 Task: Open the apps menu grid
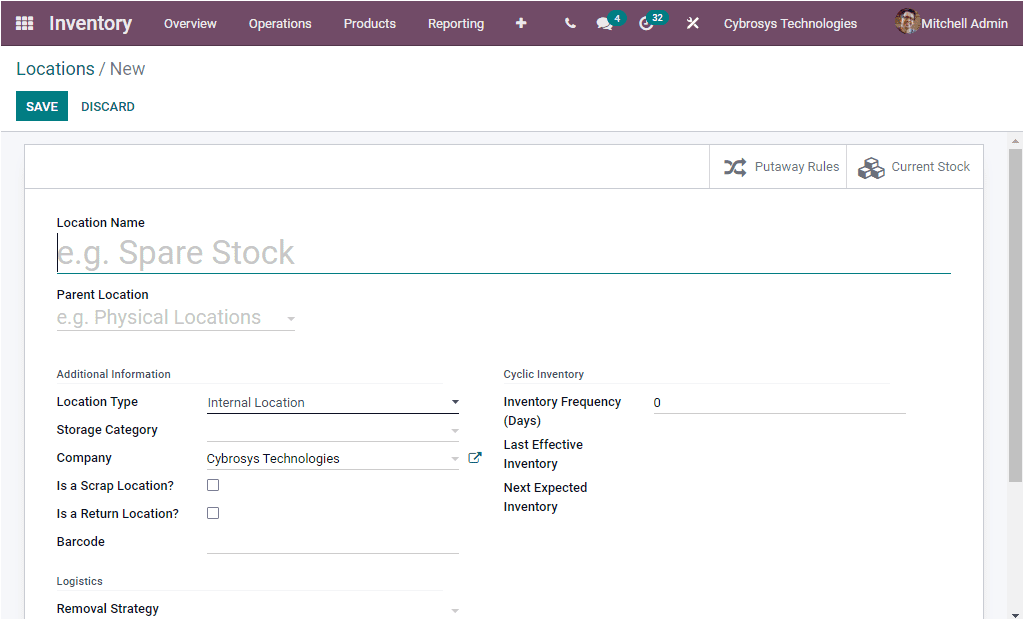pos(23,23)
